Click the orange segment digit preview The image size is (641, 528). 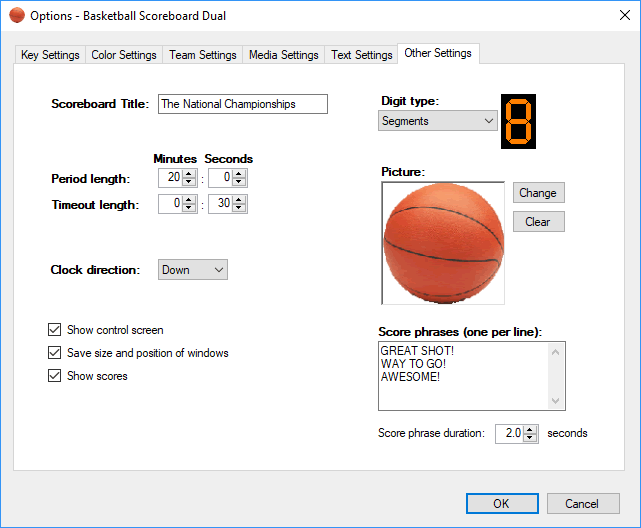click(518, 121)
